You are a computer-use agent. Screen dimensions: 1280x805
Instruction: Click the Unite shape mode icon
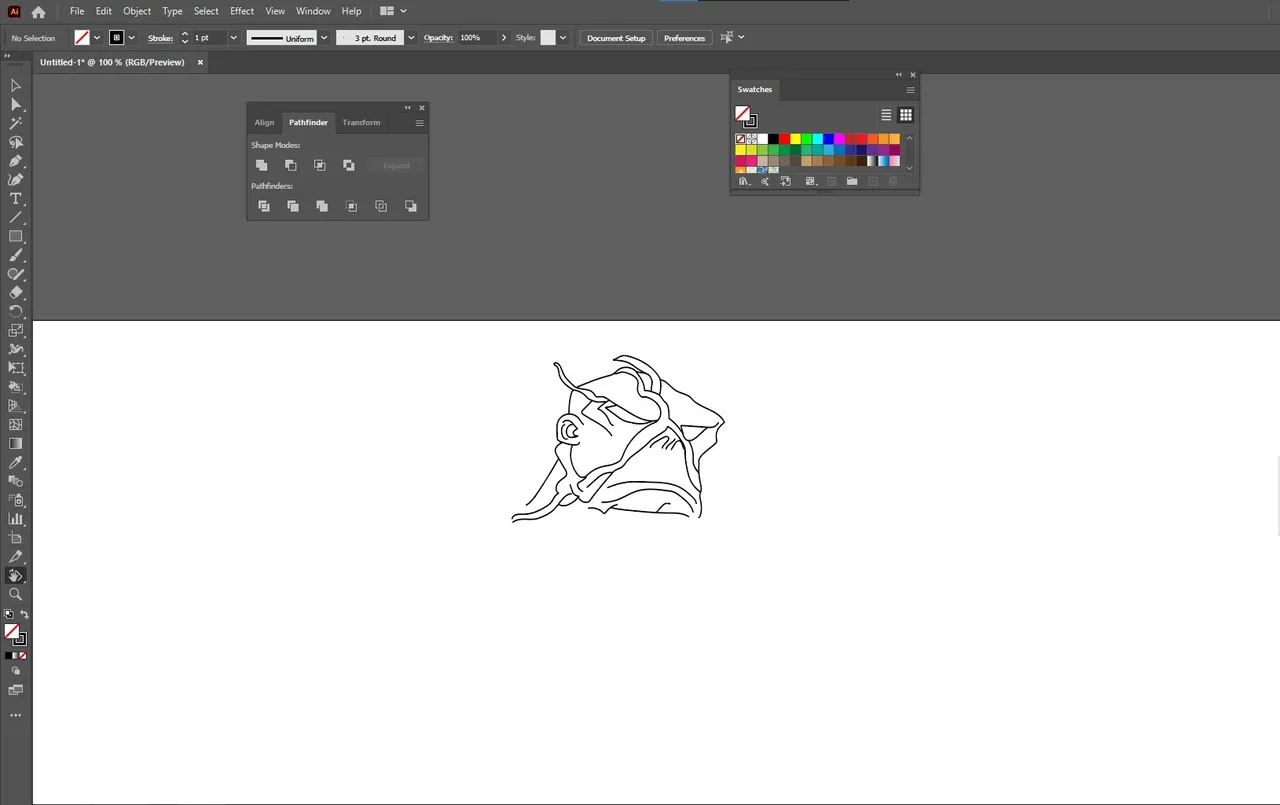tap(261, 165)
